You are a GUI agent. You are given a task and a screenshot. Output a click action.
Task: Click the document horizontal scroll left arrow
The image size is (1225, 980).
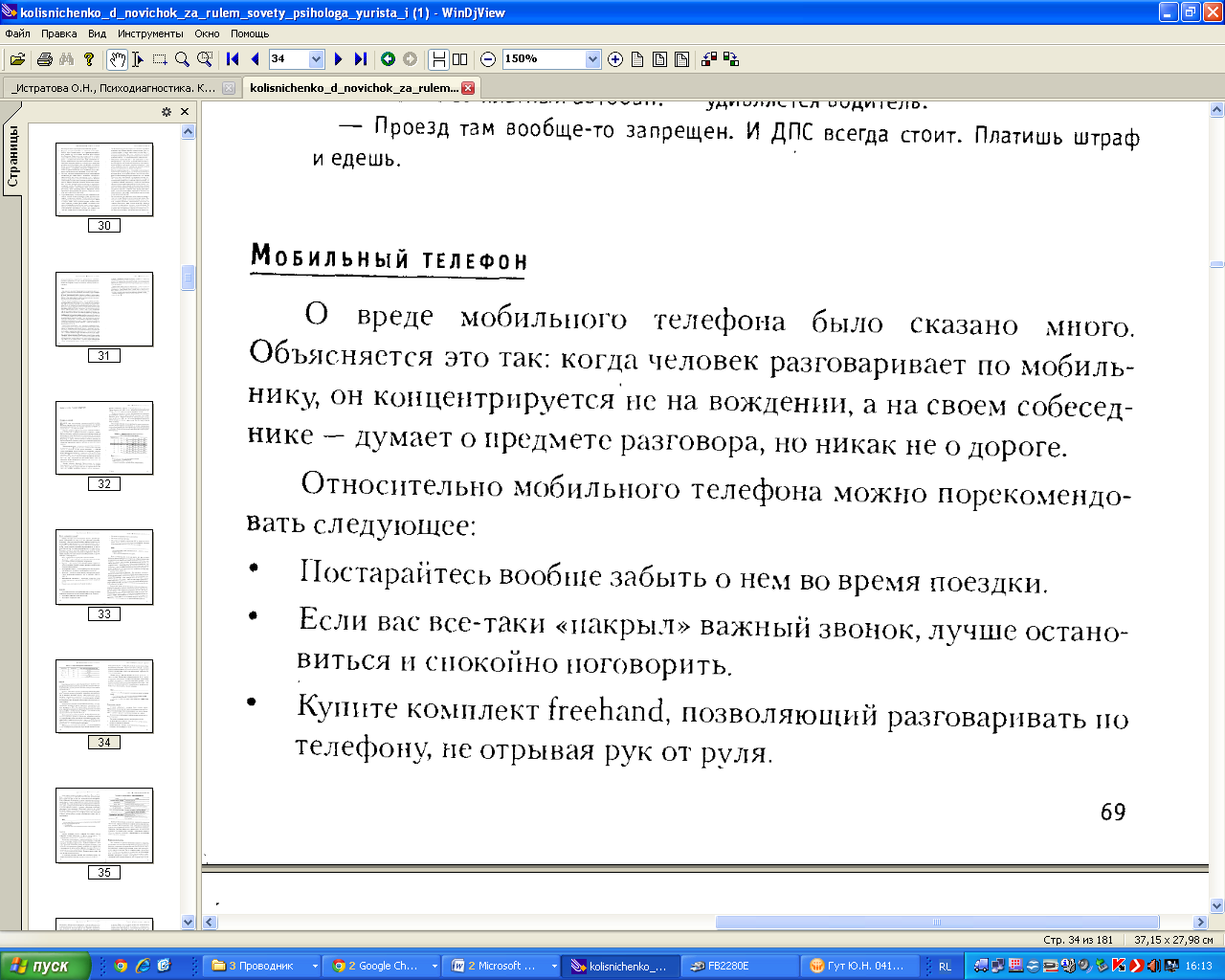point(210,923)
